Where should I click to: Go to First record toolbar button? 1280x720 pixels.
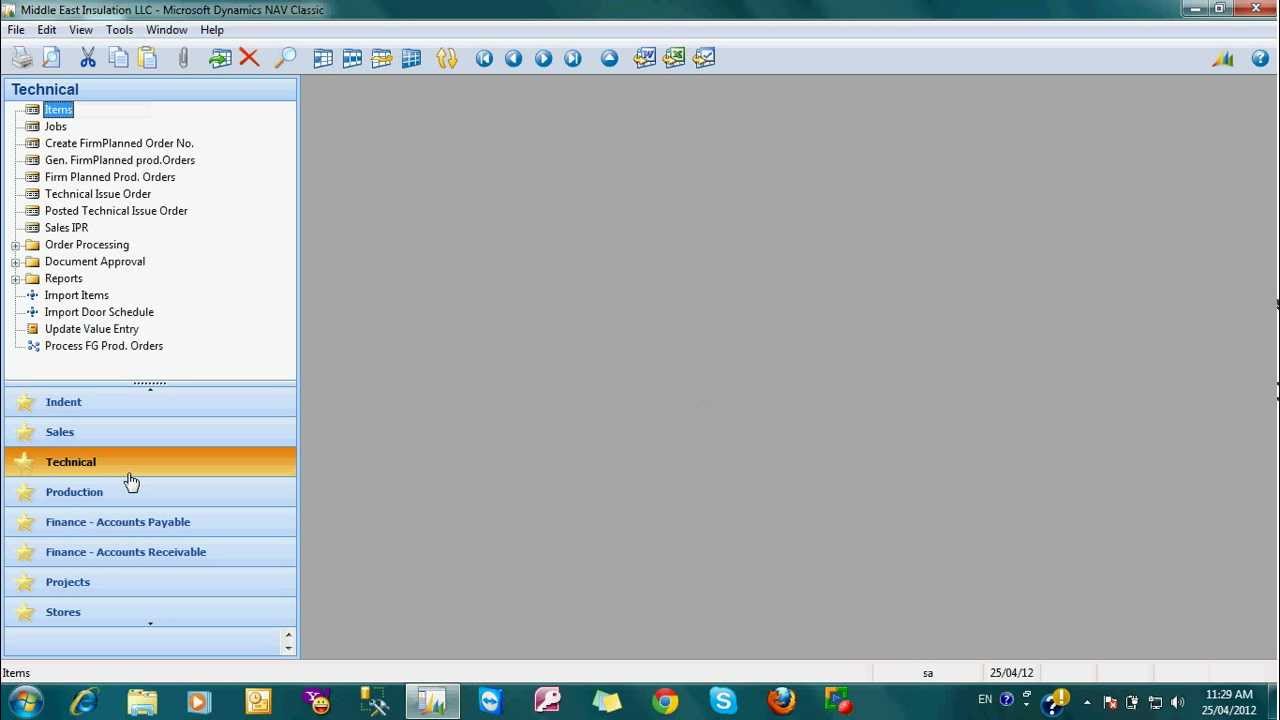pyautogui.click(x=484, y=58)
